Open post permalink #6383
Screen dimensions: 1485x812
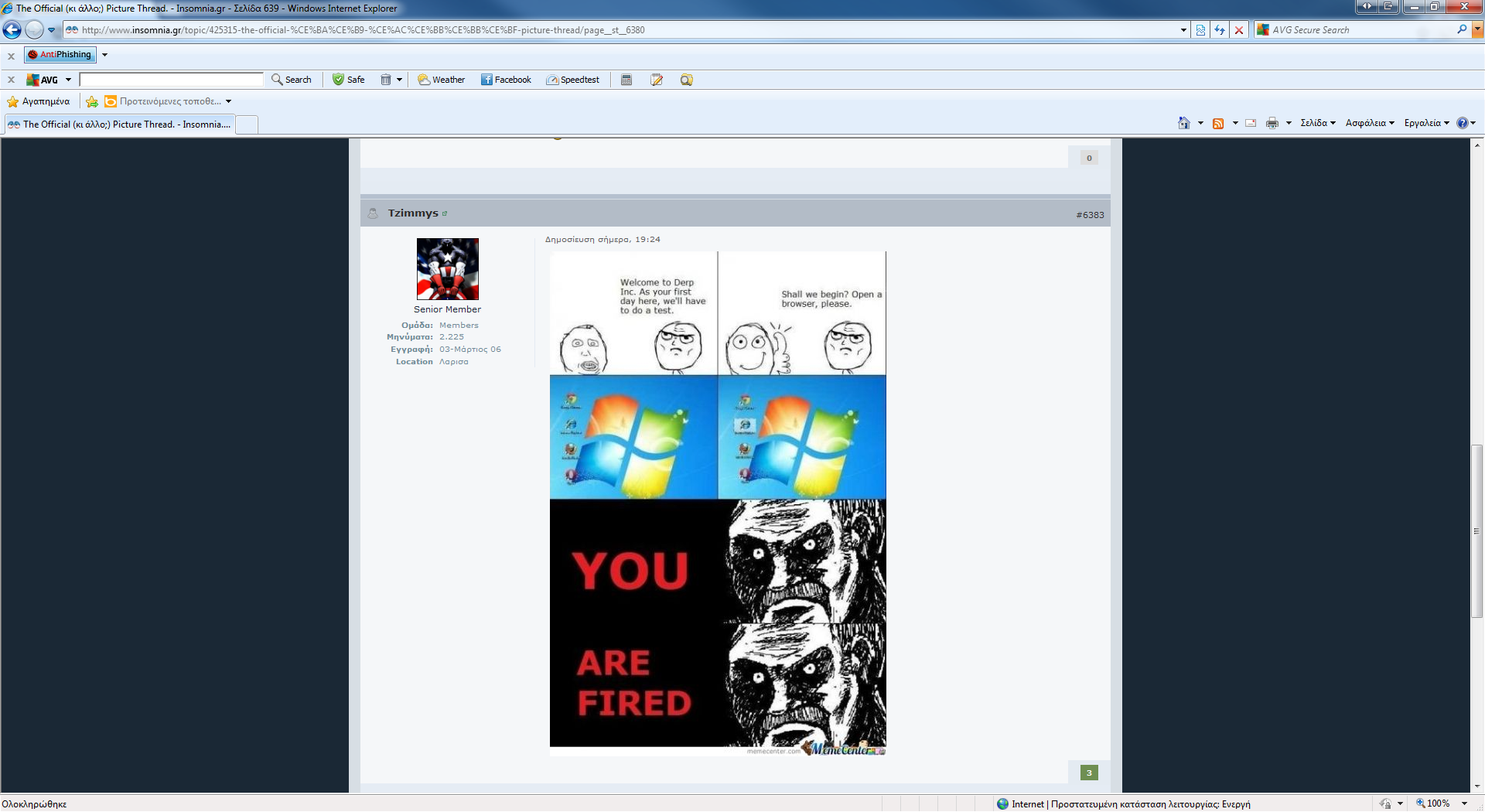[1090, 215]
